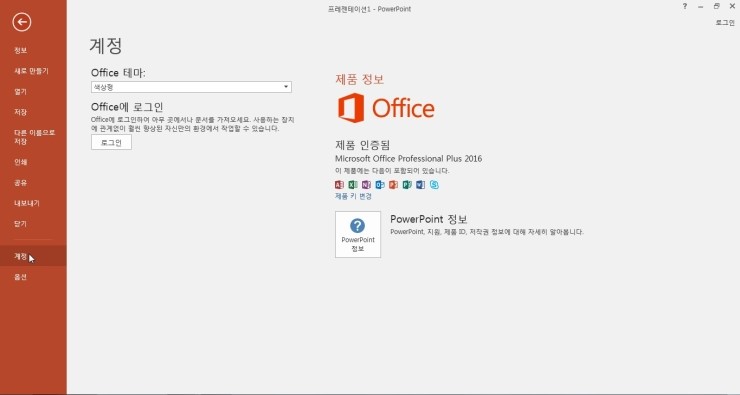
Task: Click the 제품 정보 heading
Action: [x=360, y=79]
